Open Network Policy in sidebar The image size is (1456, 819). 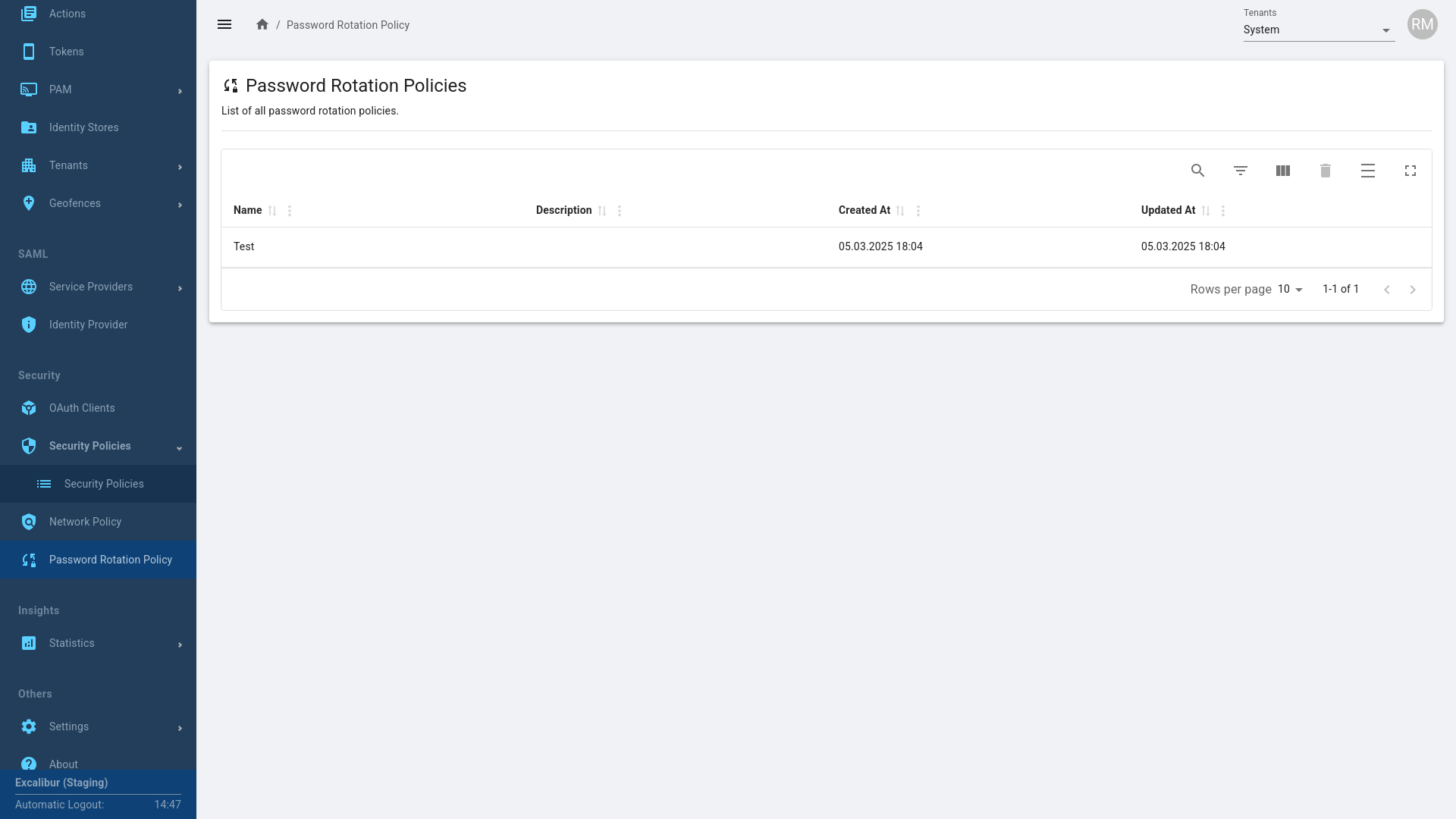pos(85,522)
